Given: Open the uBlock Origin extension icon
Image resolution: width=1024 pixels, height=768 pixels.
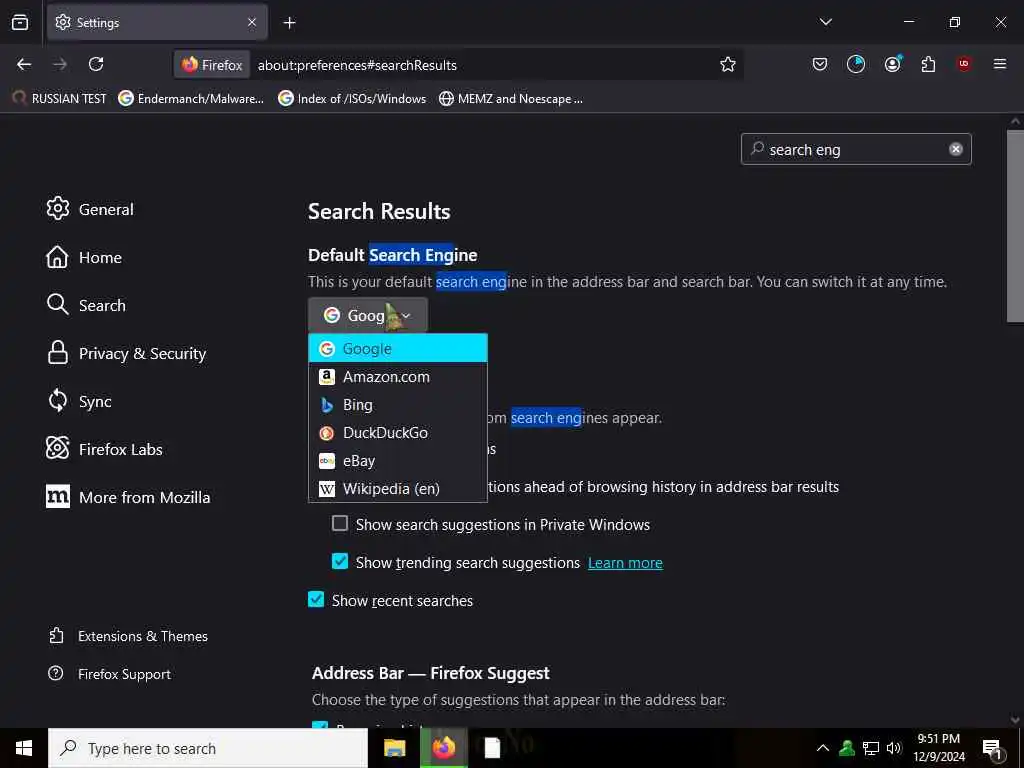Looking at the screenshot, I should pyautogui.click(x=963, y=64).
